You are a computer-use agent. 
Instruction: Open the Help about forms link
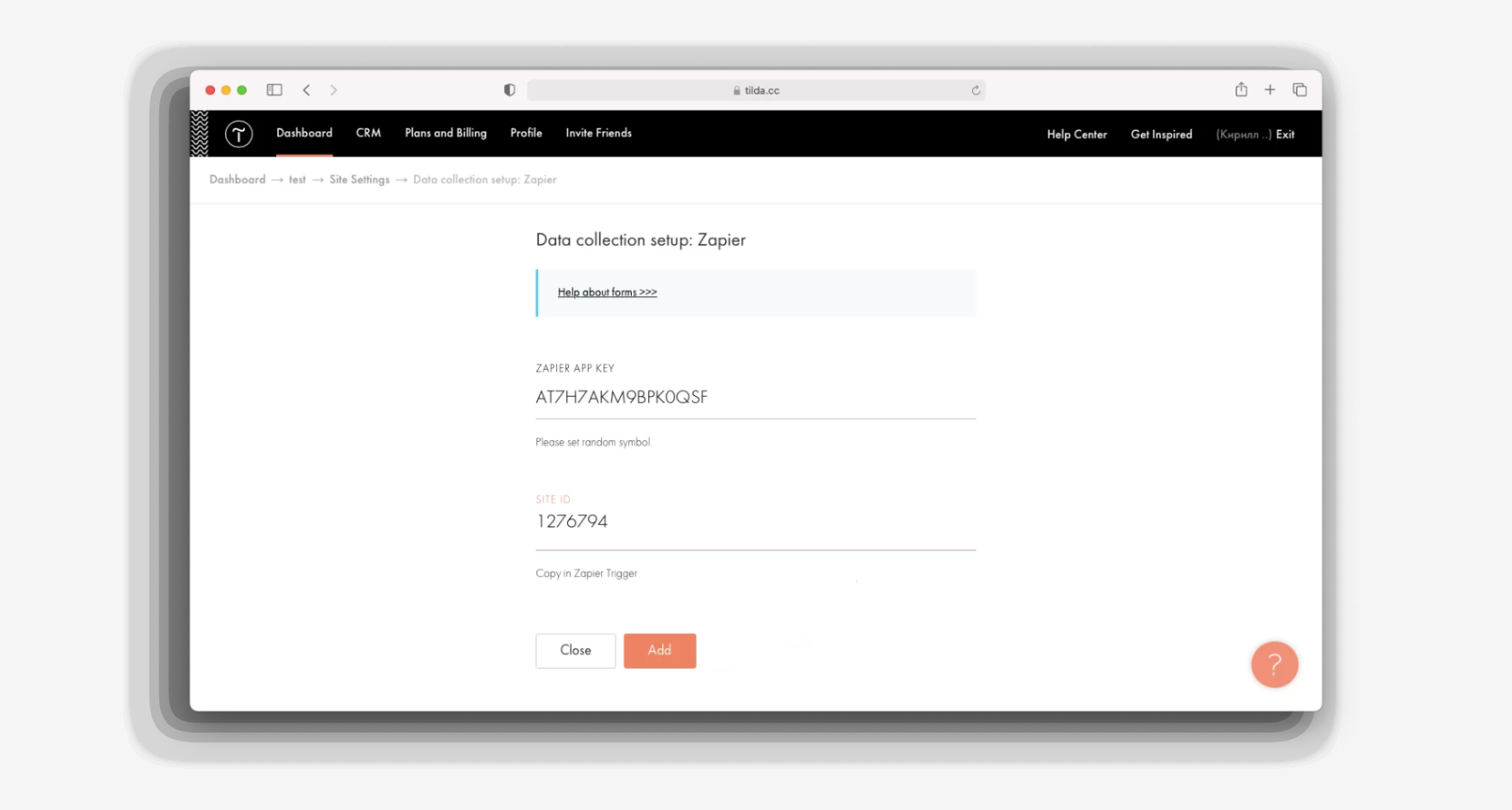[607, 292]
